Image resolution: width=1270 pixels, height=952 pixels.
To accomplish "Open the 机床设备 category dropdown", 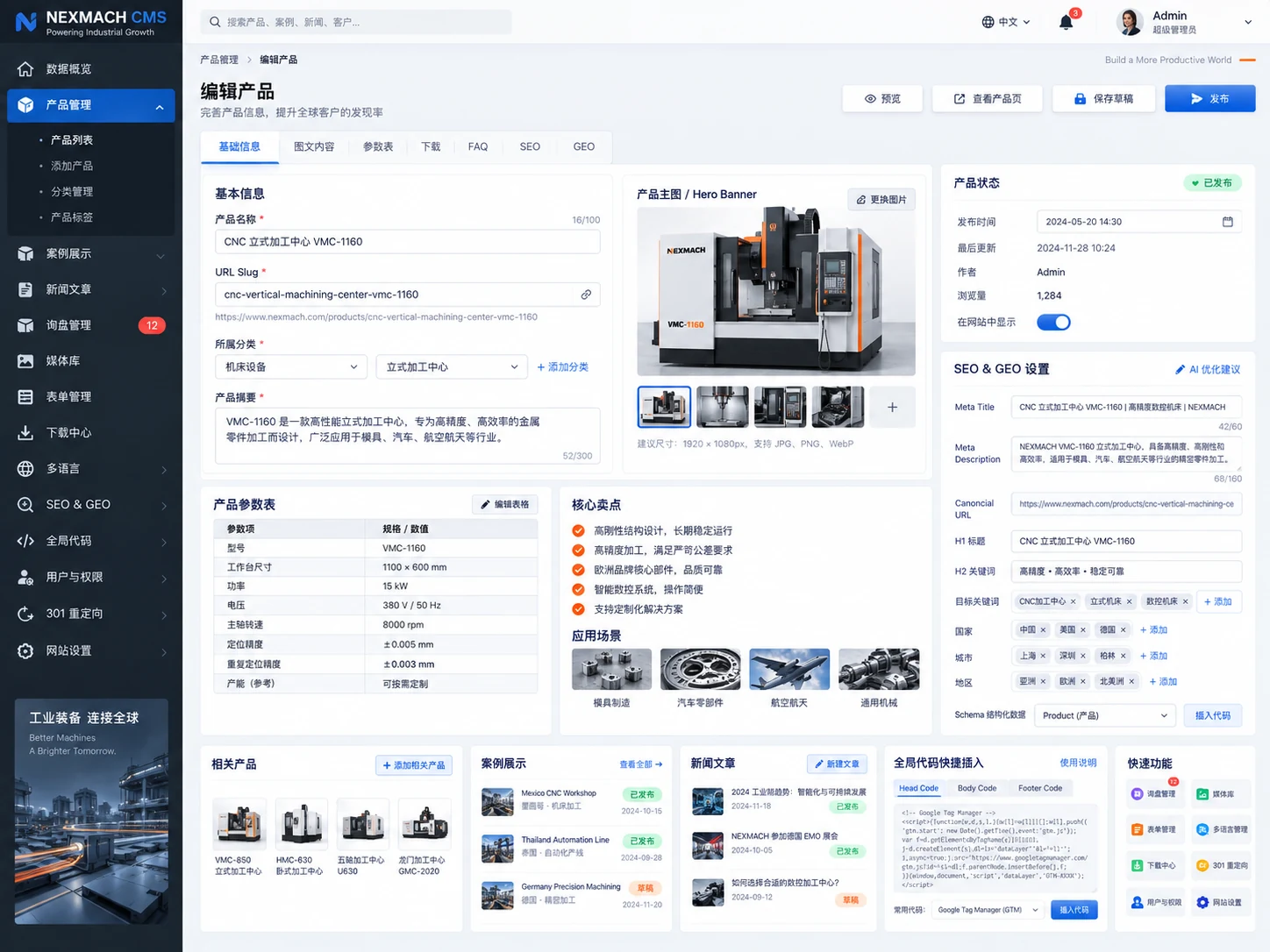I will pos(290,366).
